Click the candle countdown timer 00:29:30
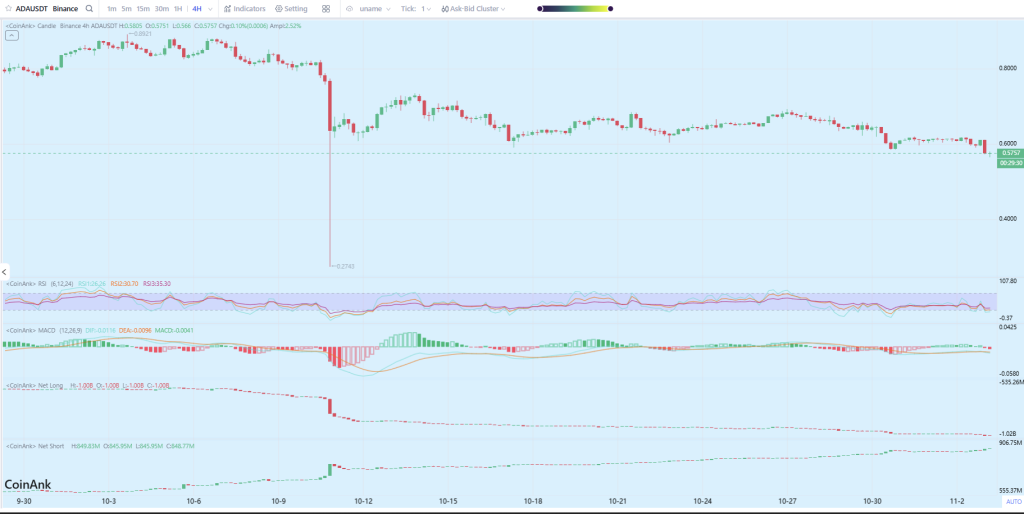This screenshot has height=514, width=1024. tap(1010, 163)
